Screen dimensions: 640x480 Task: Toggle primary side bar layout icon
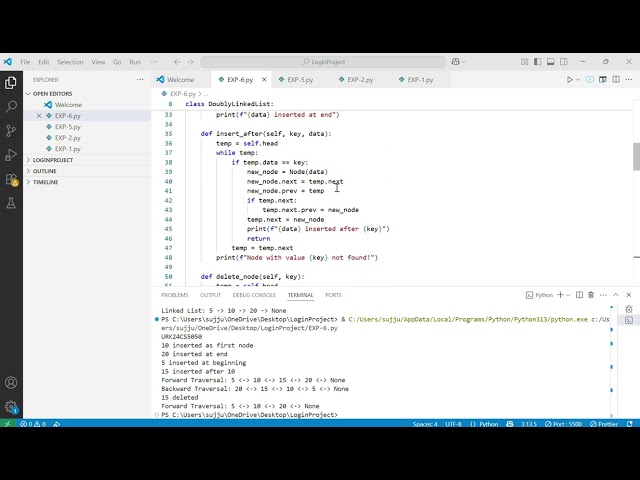pos(538,62)
